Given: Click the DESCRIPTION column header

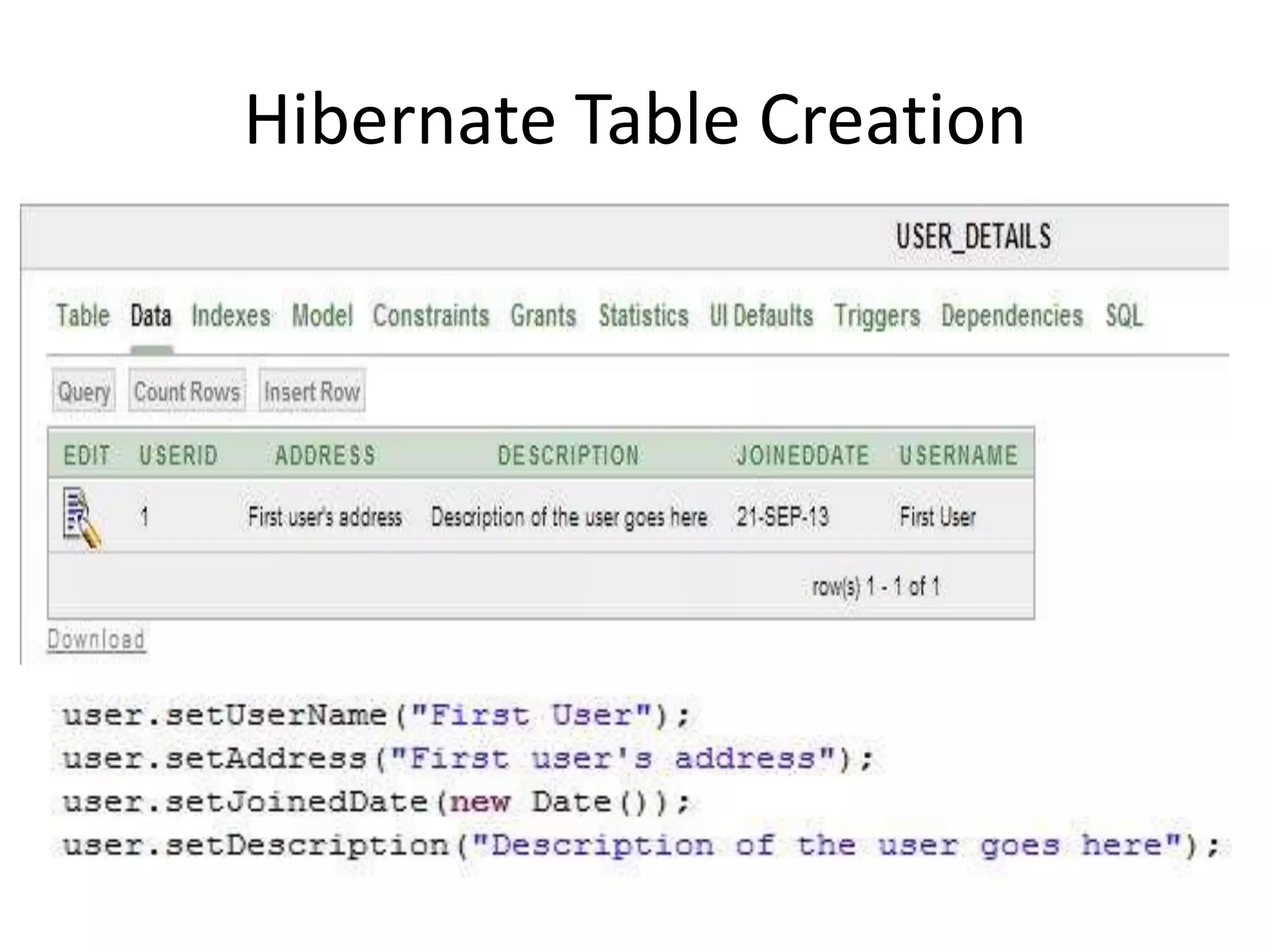Looking at the screenshot, I should click(x=569, y=456).
